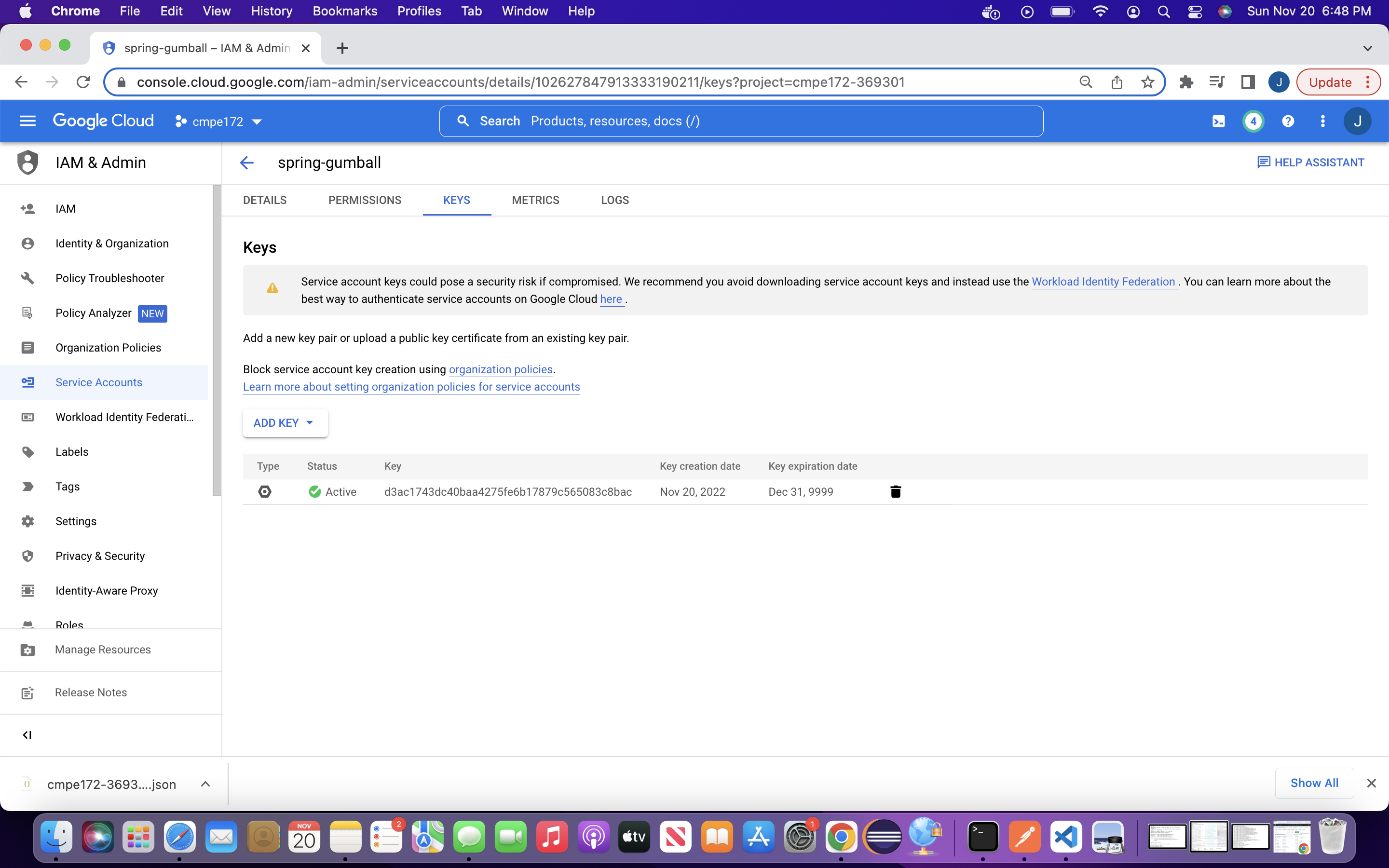Expand the ADD KEY dropdown
This screenshot has height=868, width=1389.
[285, 423]
